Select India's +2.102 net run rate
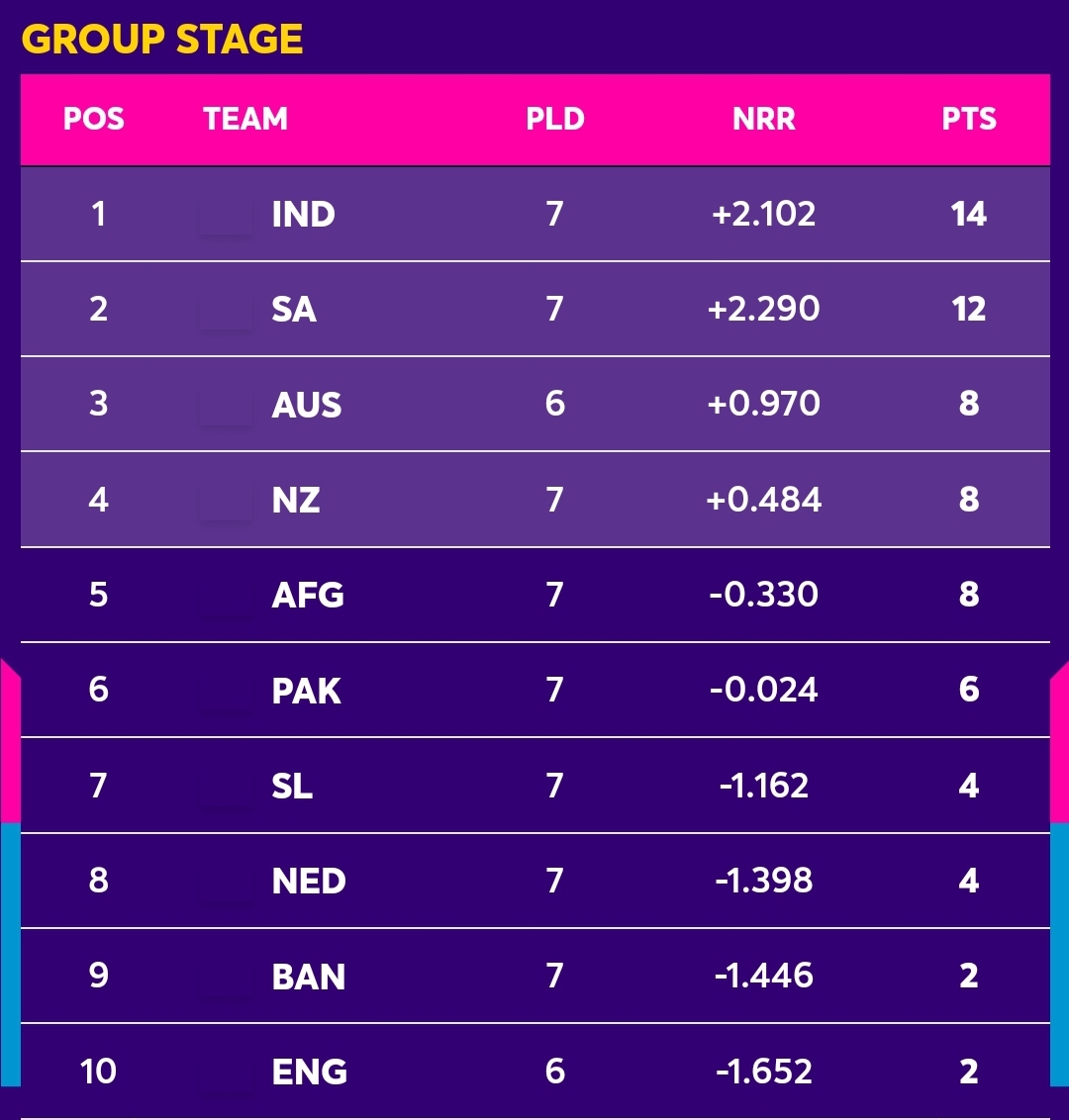1069x1120 pixels. tap(764, 214)
